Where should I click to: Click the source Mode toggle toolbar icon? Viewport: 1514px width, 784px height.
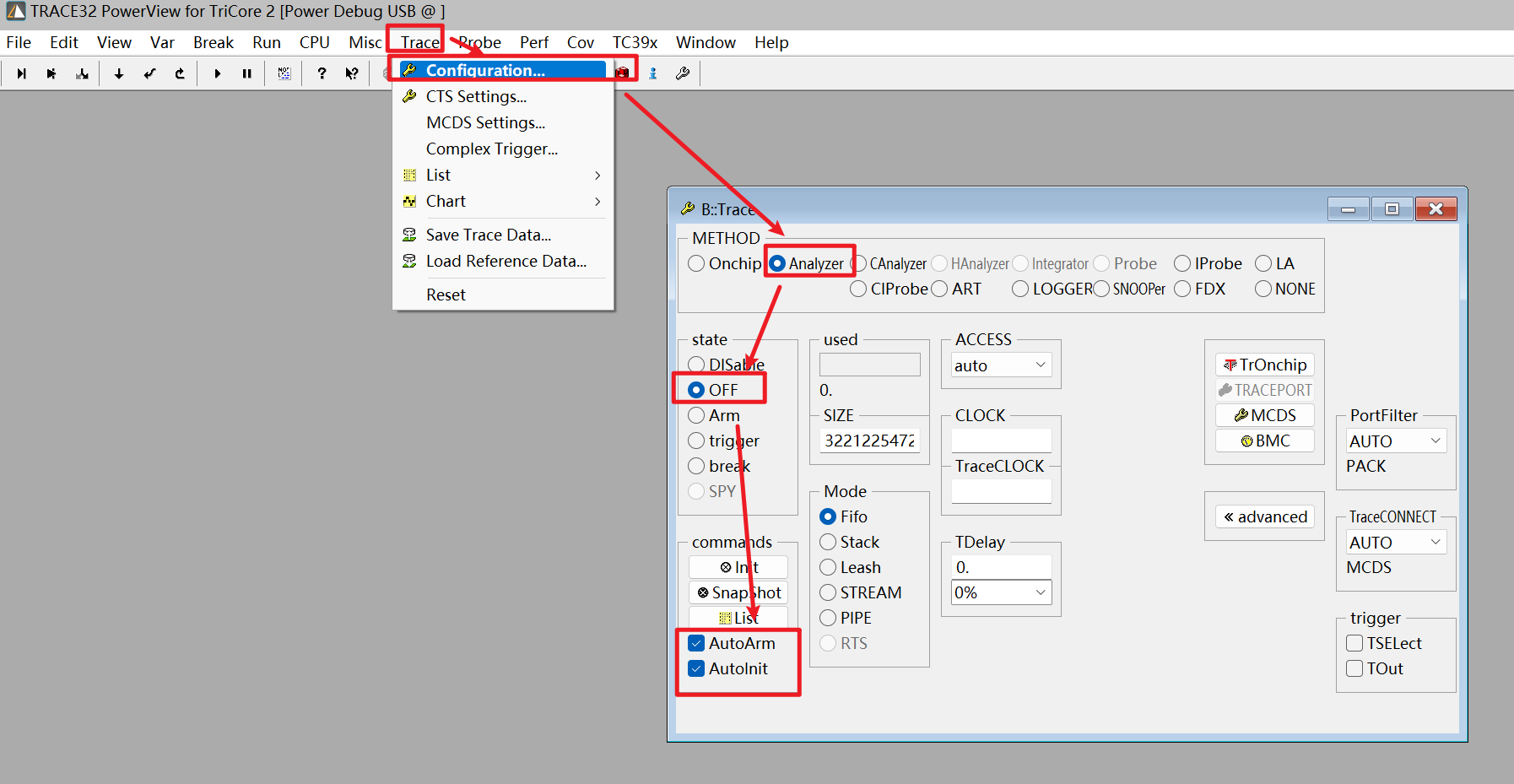coord(284,73)
